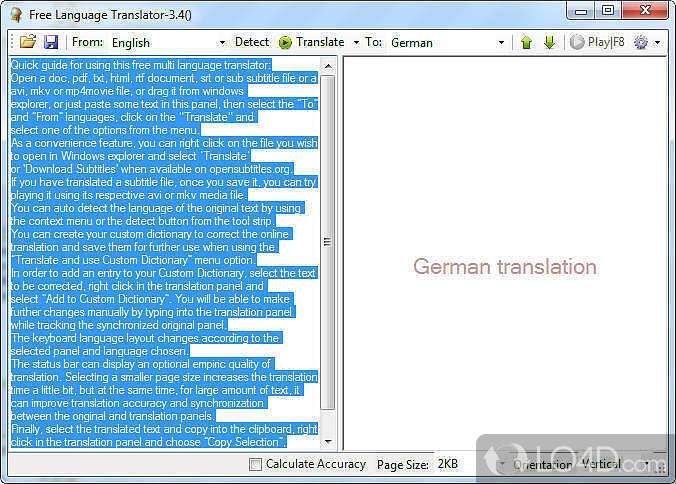The width and height of the screenshot is (676, 484).
Task: Click the open file folder icon
Action: 28,42
